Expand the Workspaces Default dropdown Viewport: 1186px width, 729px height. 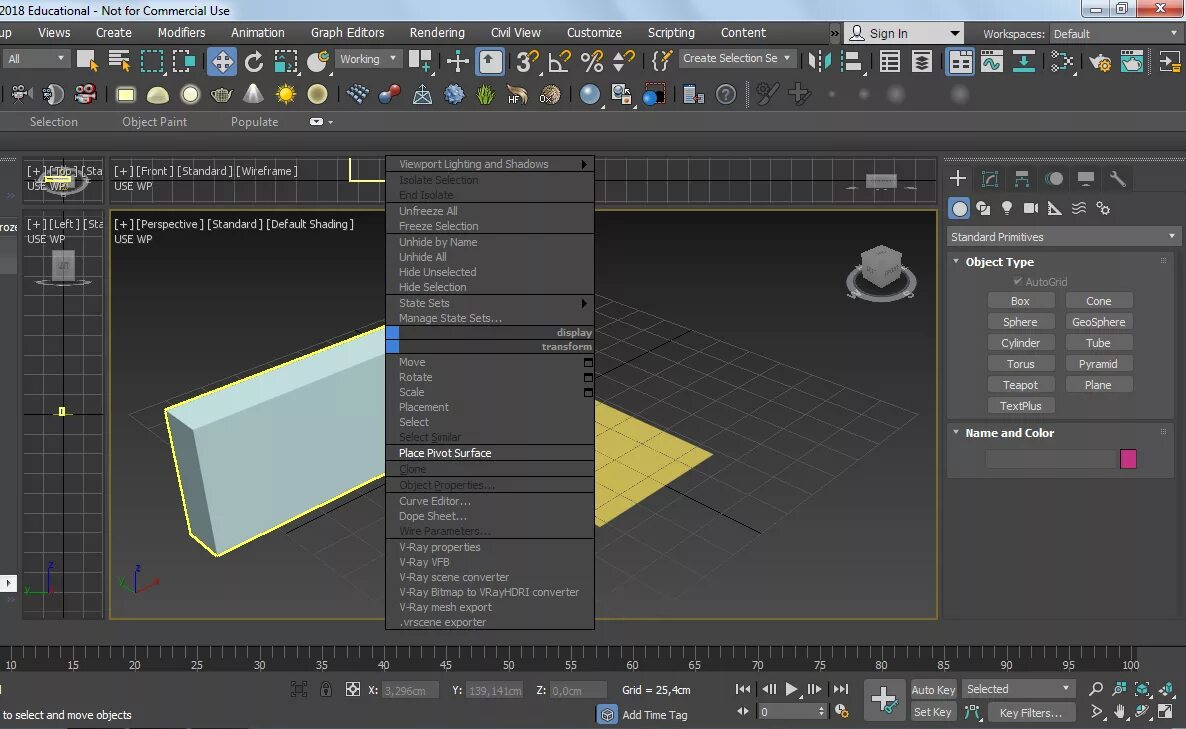click(x=1115, y=34)
